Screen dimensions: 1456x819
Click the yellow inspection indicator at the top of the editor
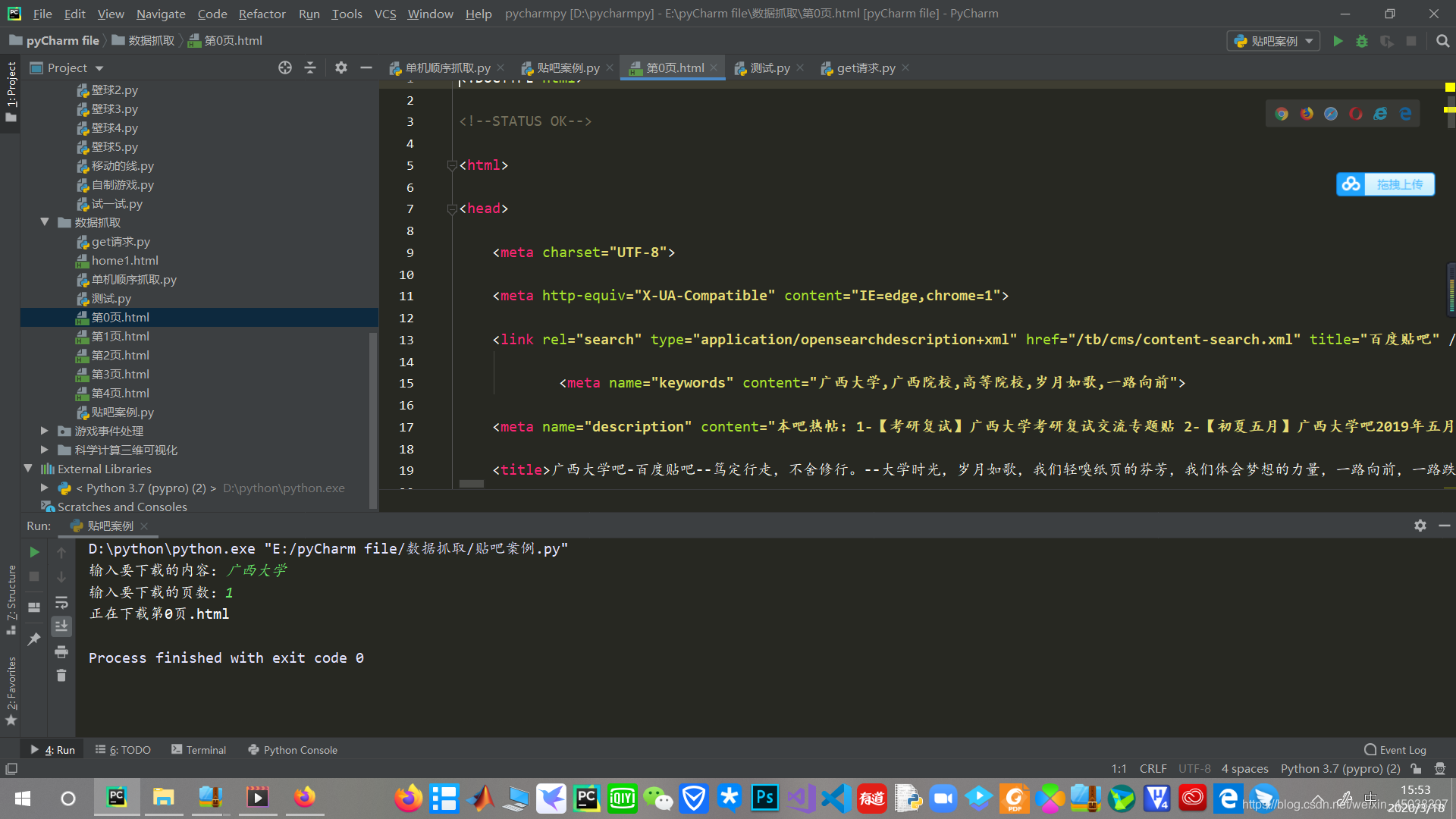[x=1449, y=87]
